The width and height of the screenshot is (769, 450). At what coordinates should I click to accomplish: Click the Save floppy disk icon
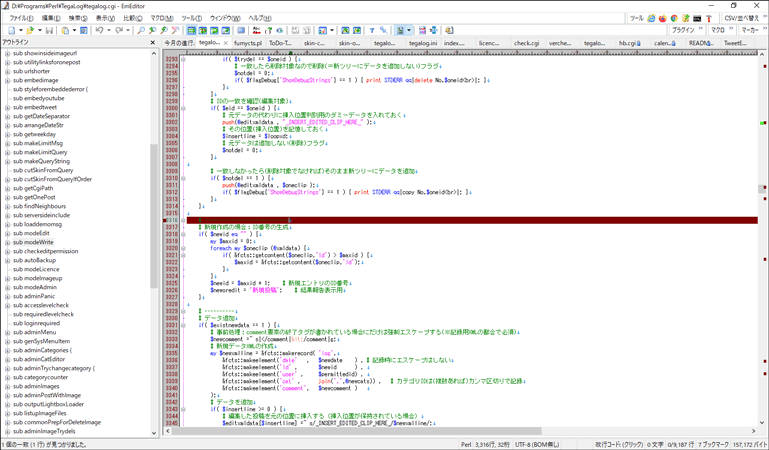click(49, 30)
